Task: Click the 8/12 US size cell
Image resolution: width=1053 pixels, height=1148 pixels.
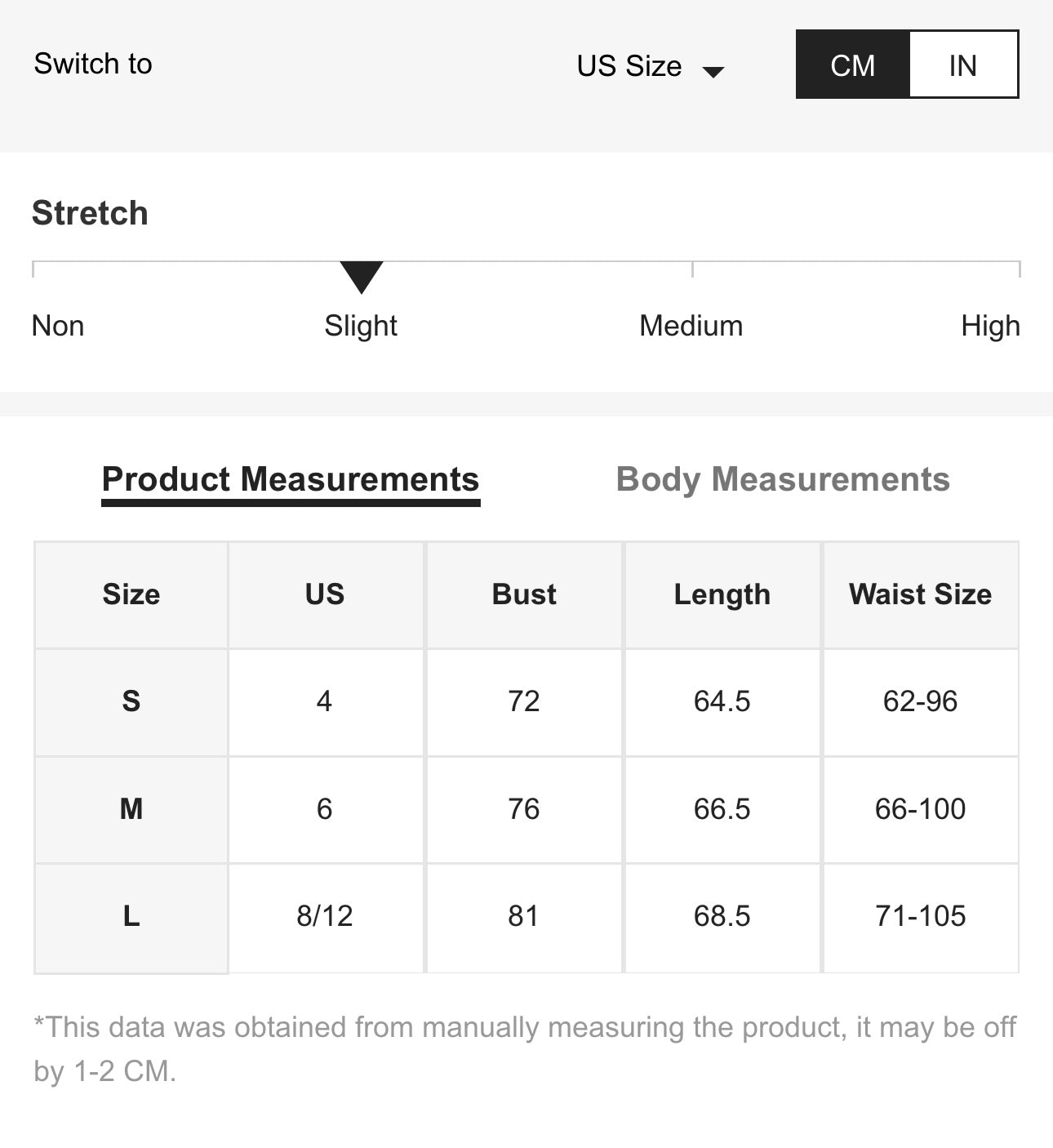Action: [325, 916]
